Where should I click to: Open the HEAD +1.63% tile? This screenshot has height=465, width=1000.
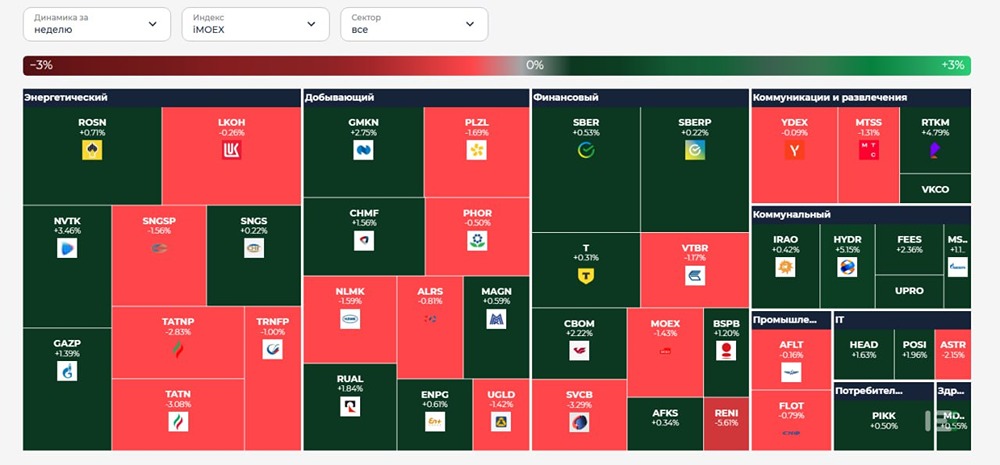point(864,354)
